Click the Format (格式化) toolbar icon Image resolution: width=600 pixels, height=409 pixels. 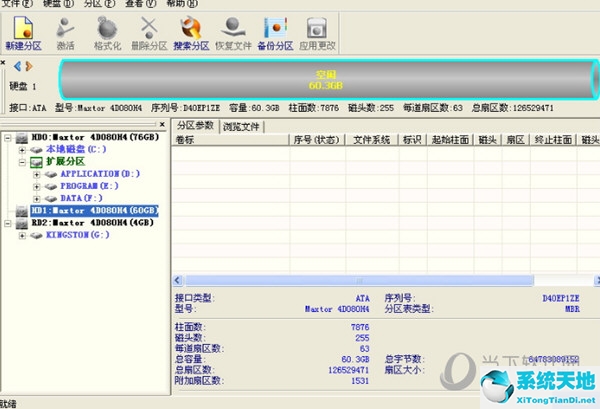107,34
